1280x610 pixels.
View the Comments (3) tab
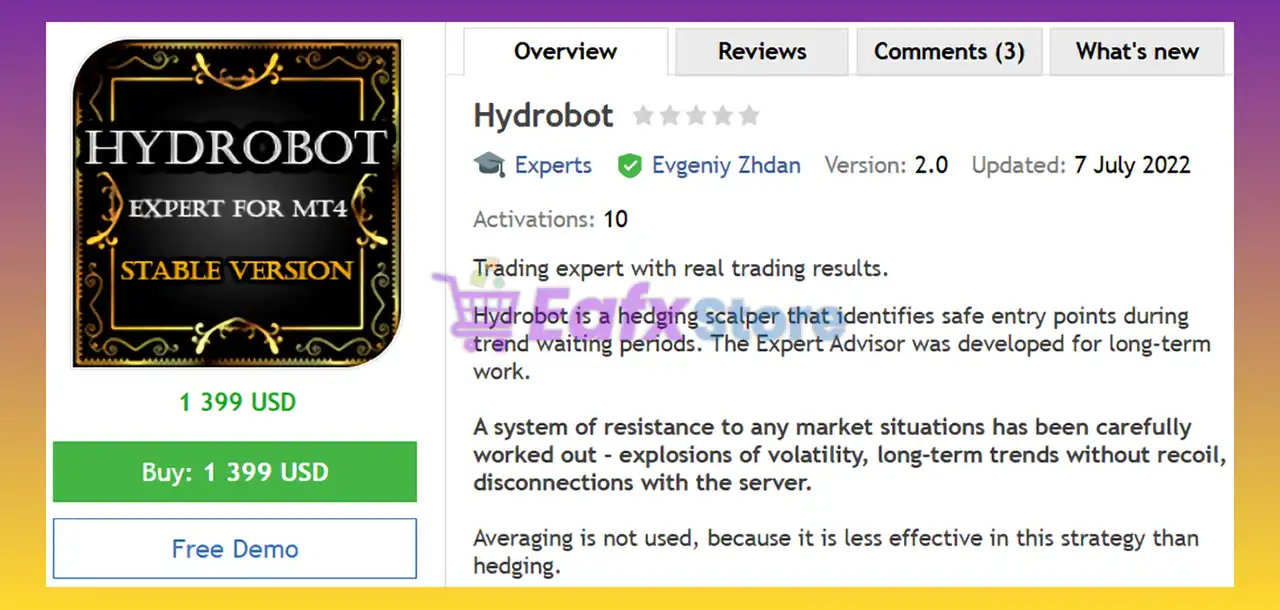pyautogui.click(x=949, y=51)
